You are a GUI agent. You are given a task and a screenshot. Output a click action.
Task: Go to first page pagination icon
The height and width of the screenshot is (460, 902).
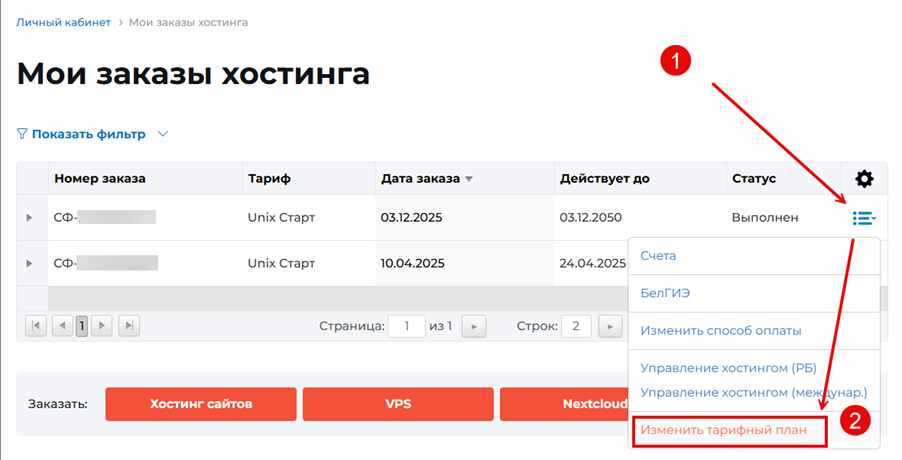pyautogui.click(x=36, y=325)
